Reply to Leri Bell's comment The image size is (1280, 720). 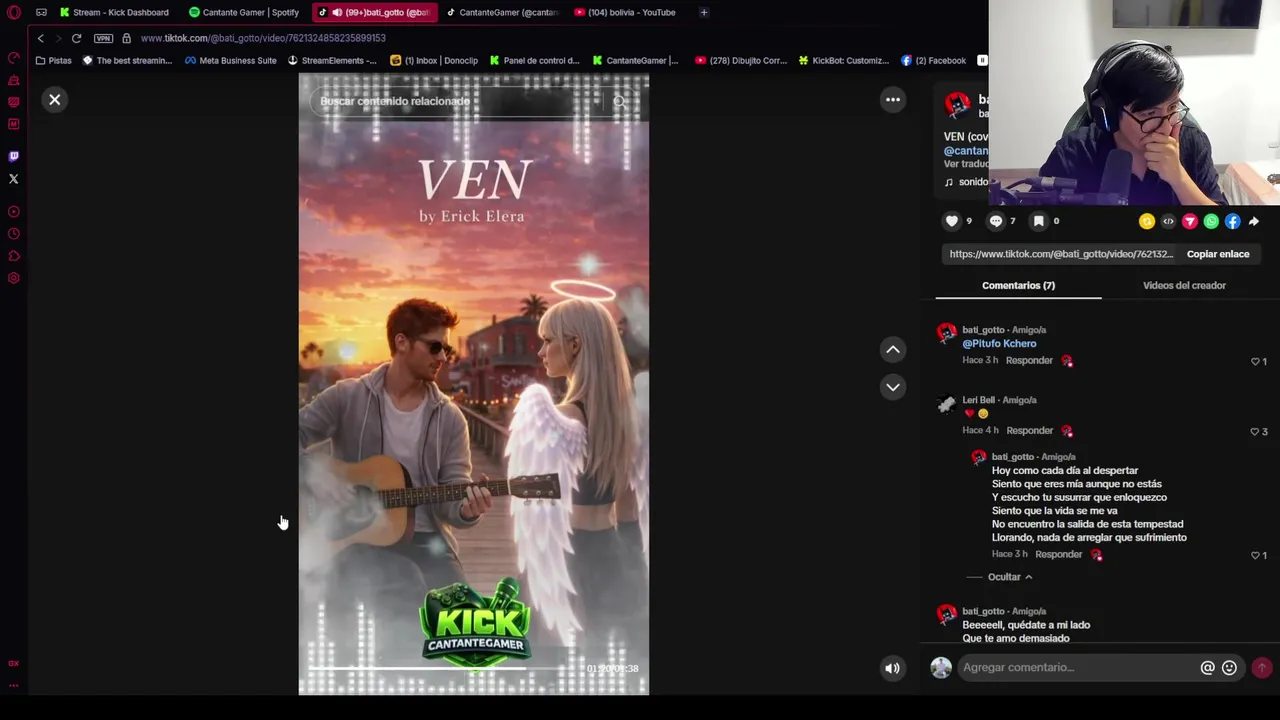[x=1029, y=430]
